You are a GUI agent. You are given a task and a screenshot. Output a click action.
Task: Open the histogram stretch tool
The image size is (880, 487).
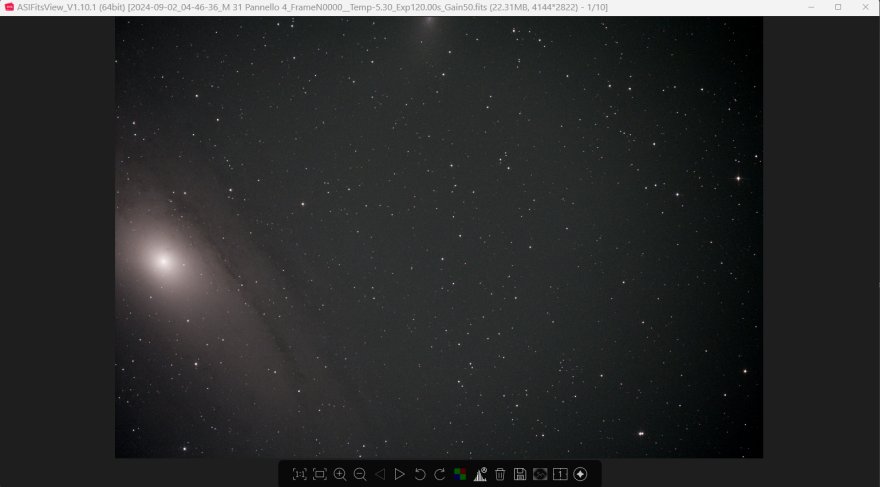point(480,474)
